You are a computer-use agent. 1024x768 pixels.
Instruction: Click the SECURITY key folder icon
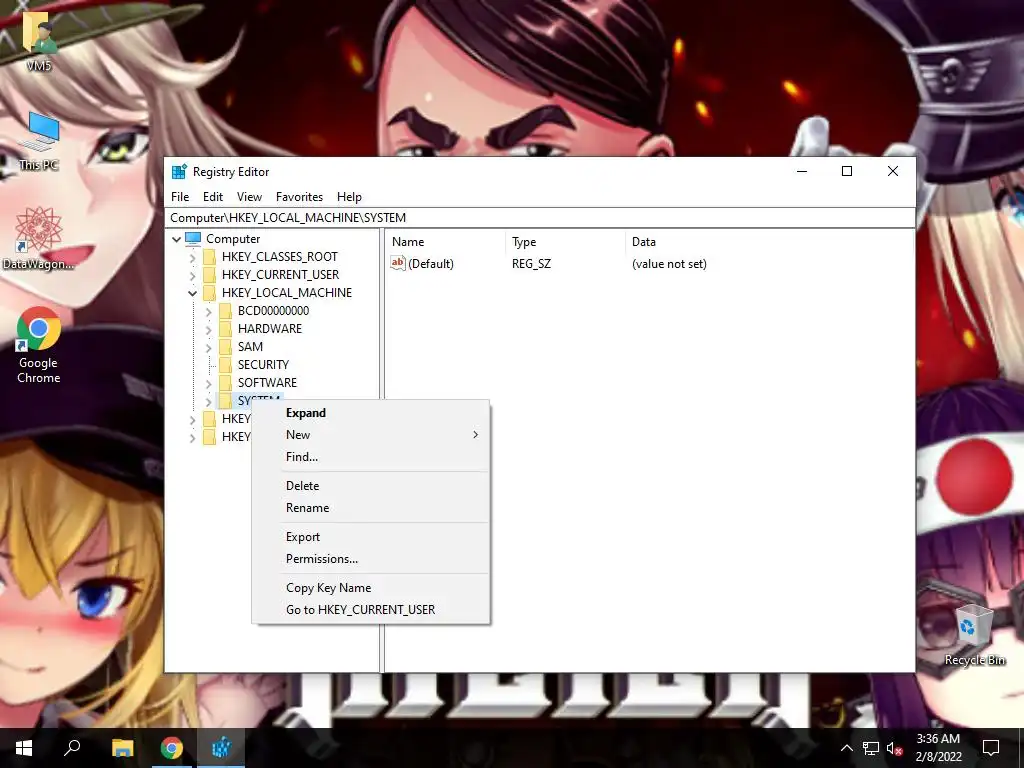click(x=225, y=364)
